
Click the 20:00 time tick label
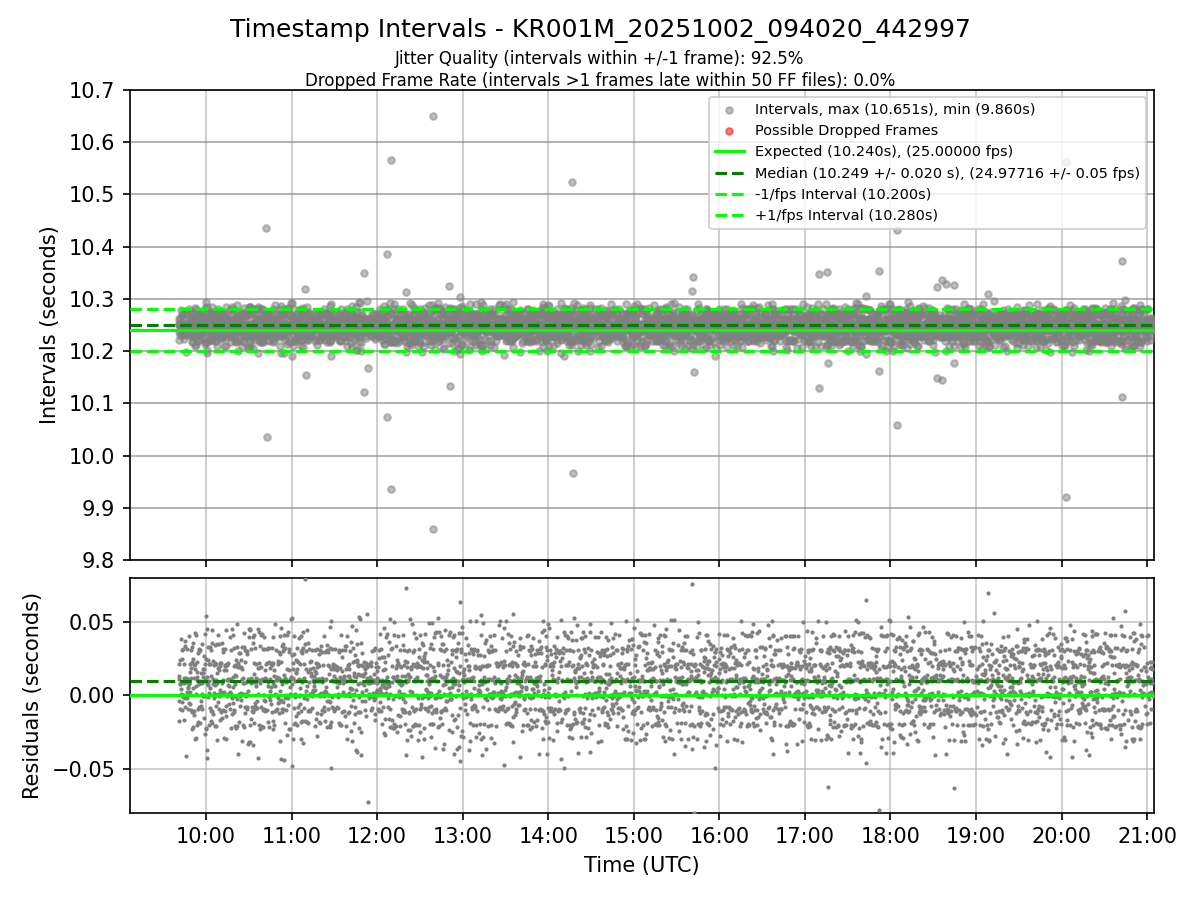click(x=1061, y=836)
